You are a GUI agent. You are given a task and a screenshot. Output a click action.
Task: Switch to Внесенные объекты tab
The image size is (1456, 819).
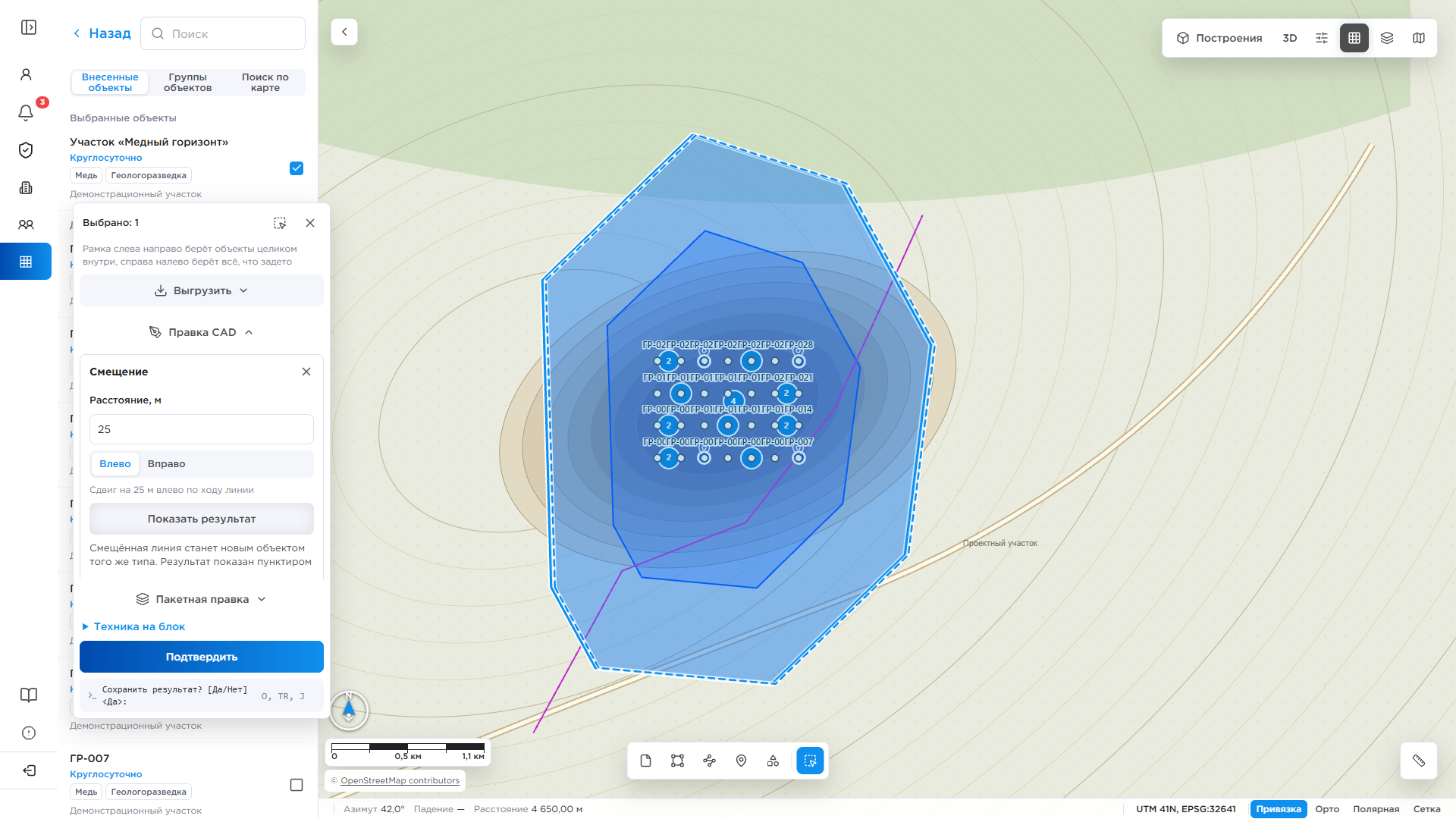pos(110,83)
